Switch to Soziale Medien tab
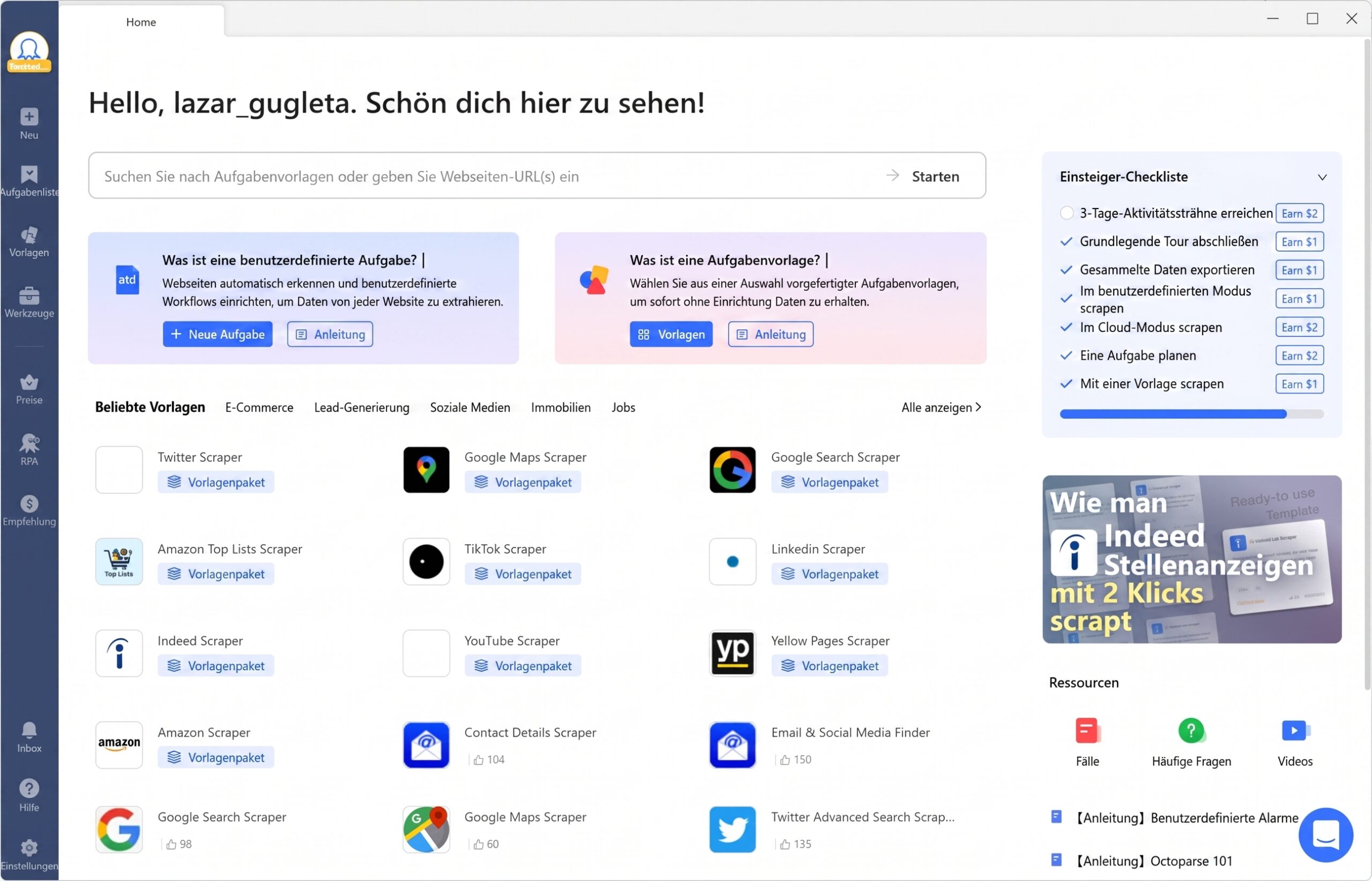Image resolution: width=1372 pixels, height=881 pixels. (470, 408)
